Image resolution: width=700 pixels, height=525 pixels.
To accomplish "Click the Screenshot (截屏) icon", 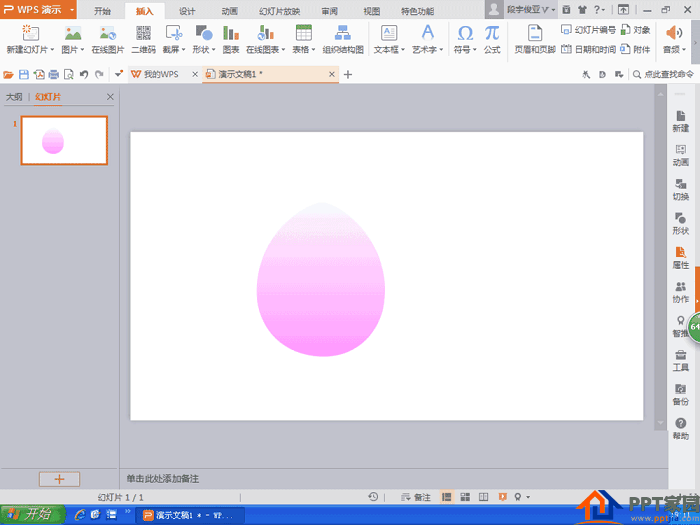I will [x=174, y=33].
